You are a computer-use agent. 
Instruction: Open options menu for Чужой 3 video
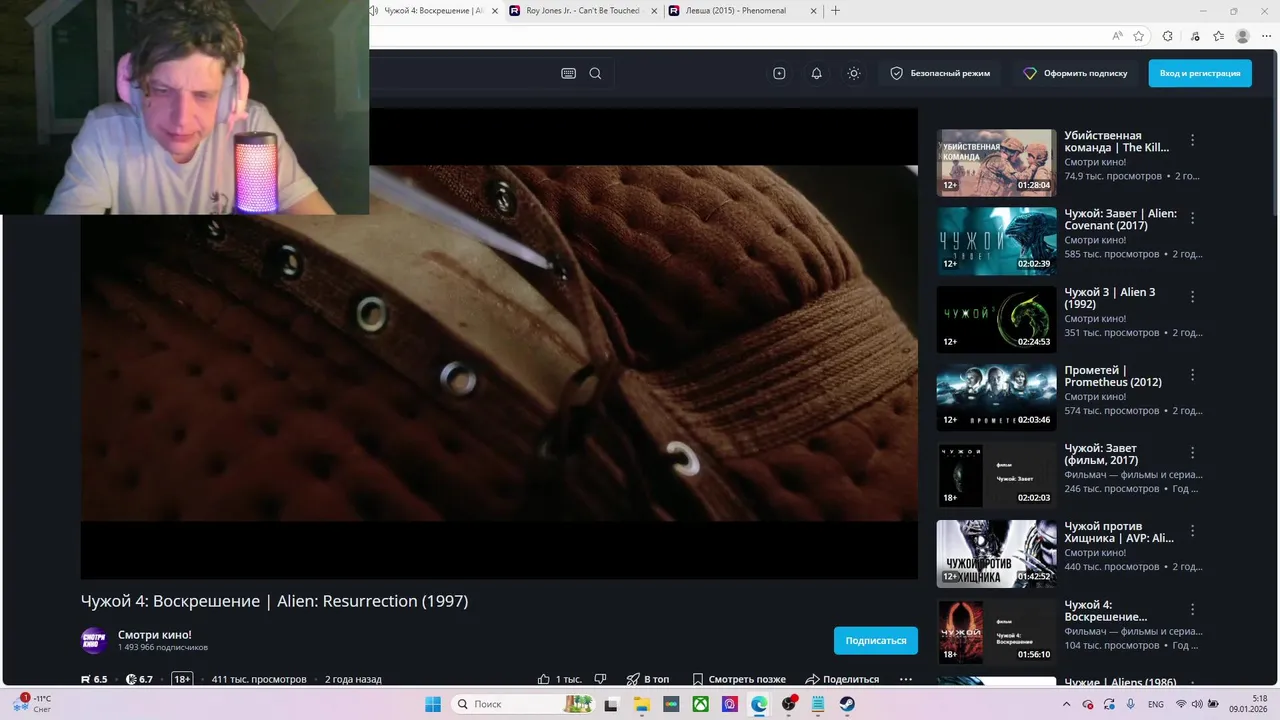coord(1192,297)
